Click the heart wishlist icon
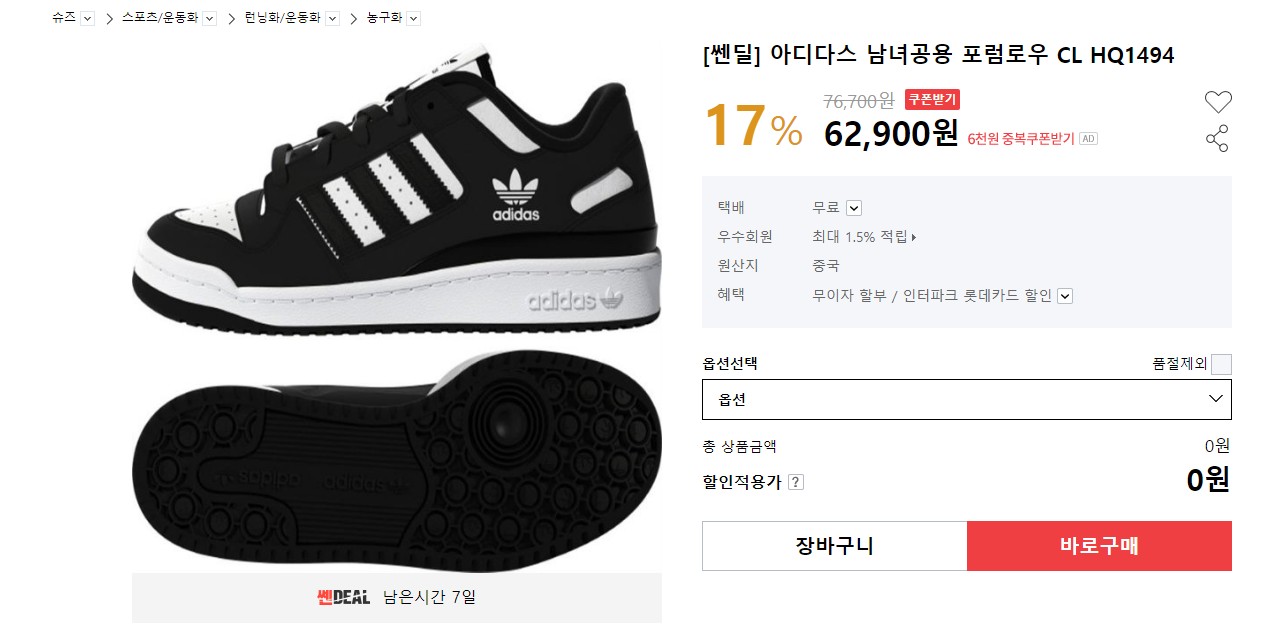1263x624 pixels. tap(1217, 101)
